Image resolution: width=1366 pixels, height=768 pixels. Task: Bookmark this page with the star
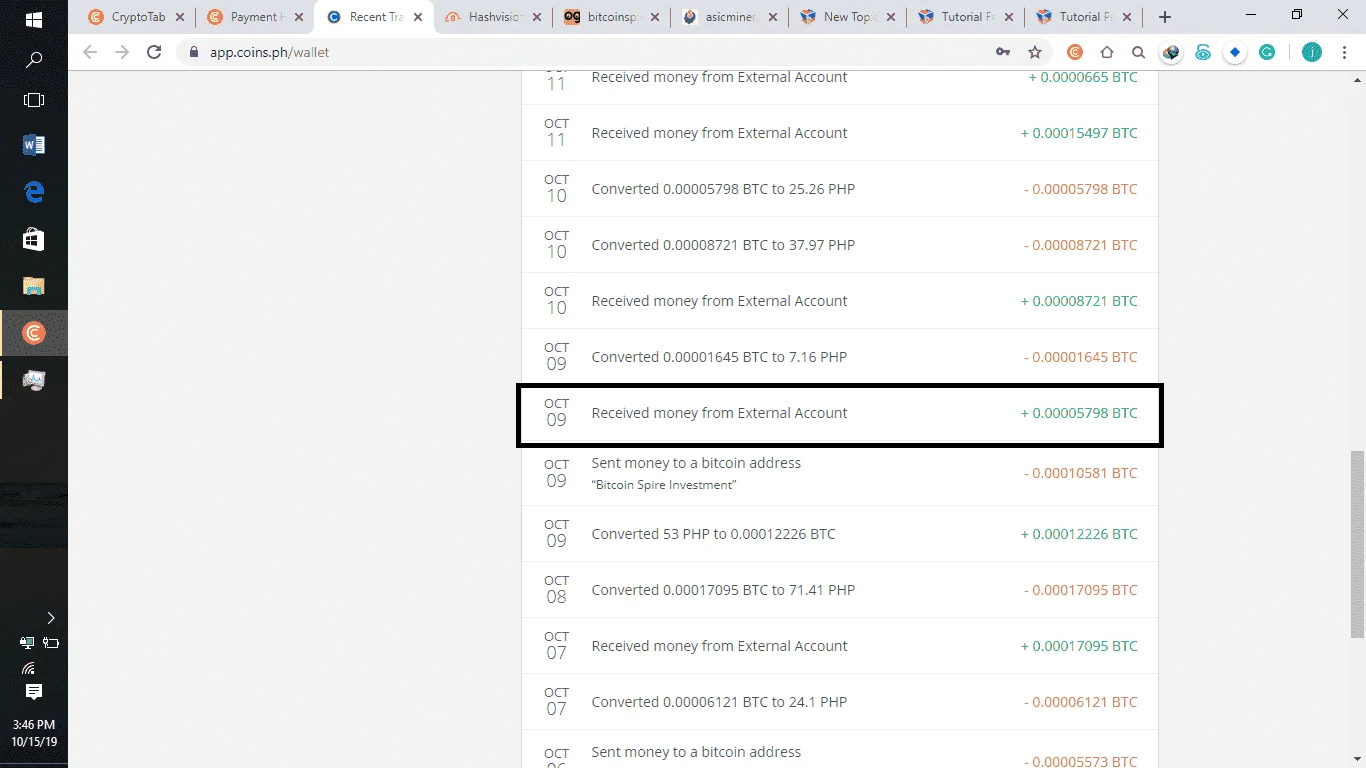pos(1034,52)
